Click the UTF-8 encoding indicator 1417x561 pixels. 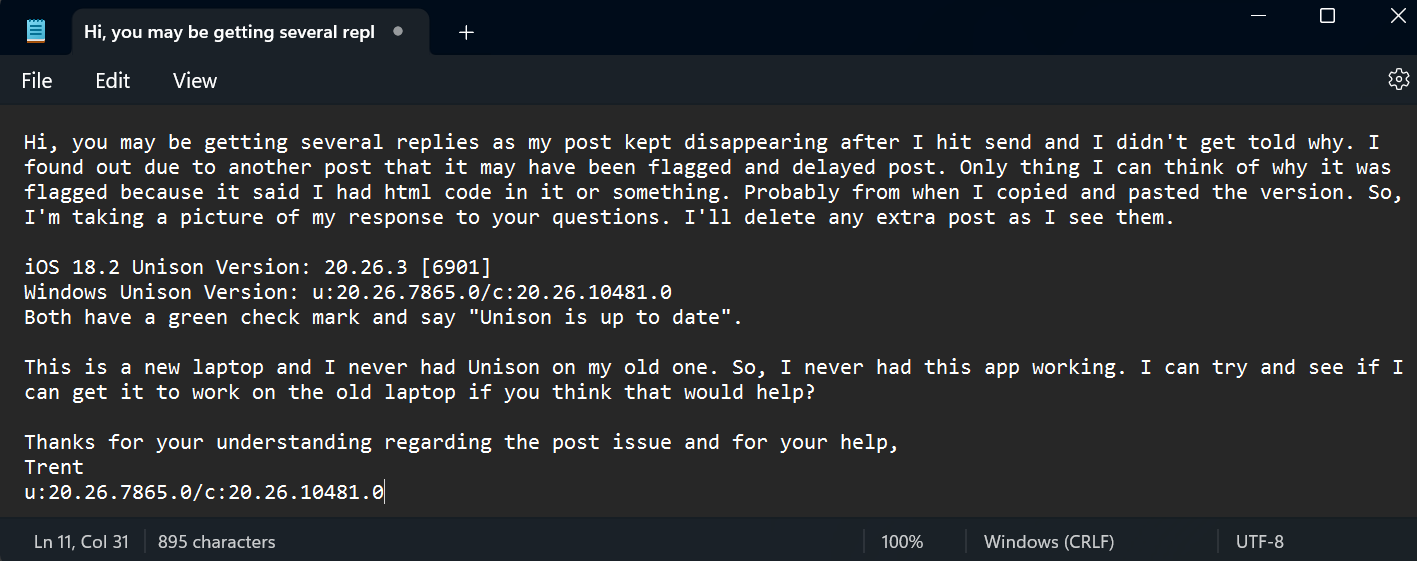coord(1260,542)
